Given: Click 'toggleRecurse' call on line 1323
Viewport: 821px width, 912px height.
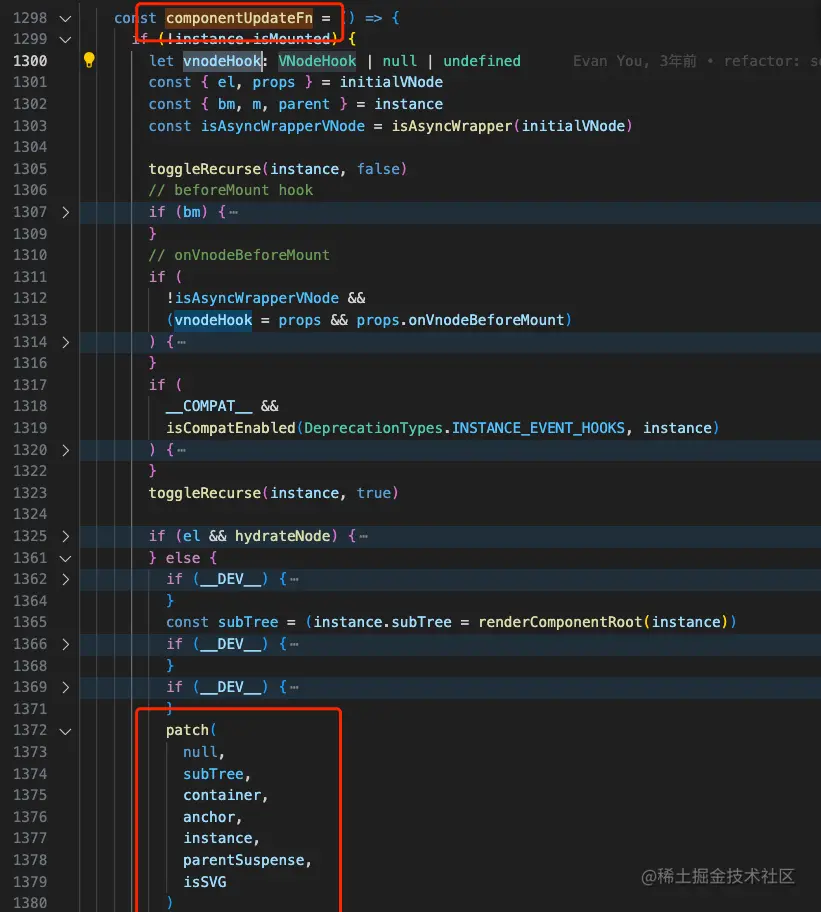Looking at the screenshot, I should click(x=205, y=493).
